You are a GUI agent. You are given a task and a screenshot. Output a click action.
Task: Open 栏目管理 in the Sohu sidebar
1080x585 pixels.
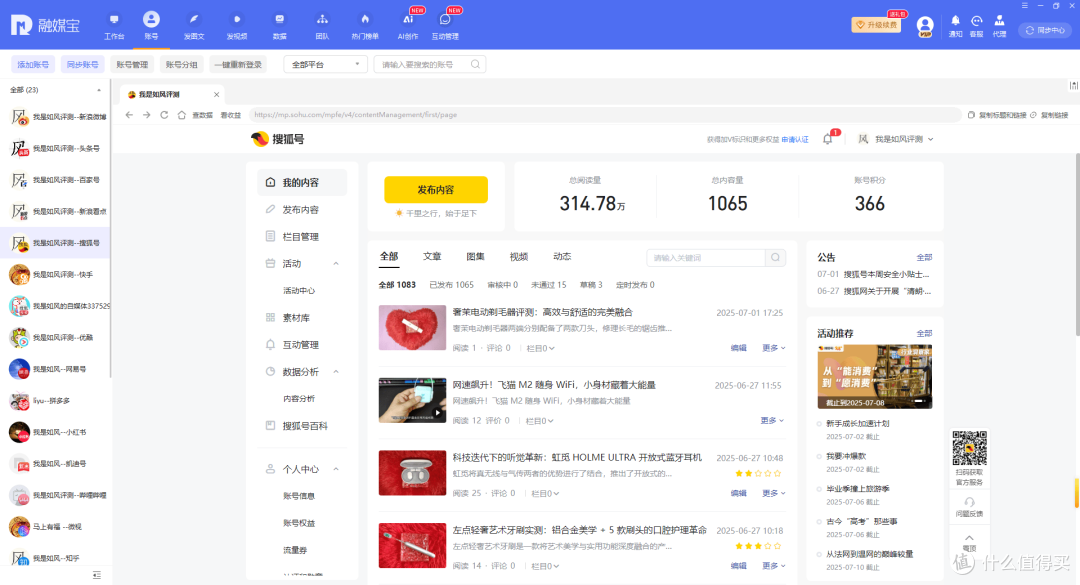(x=302, y=236)
